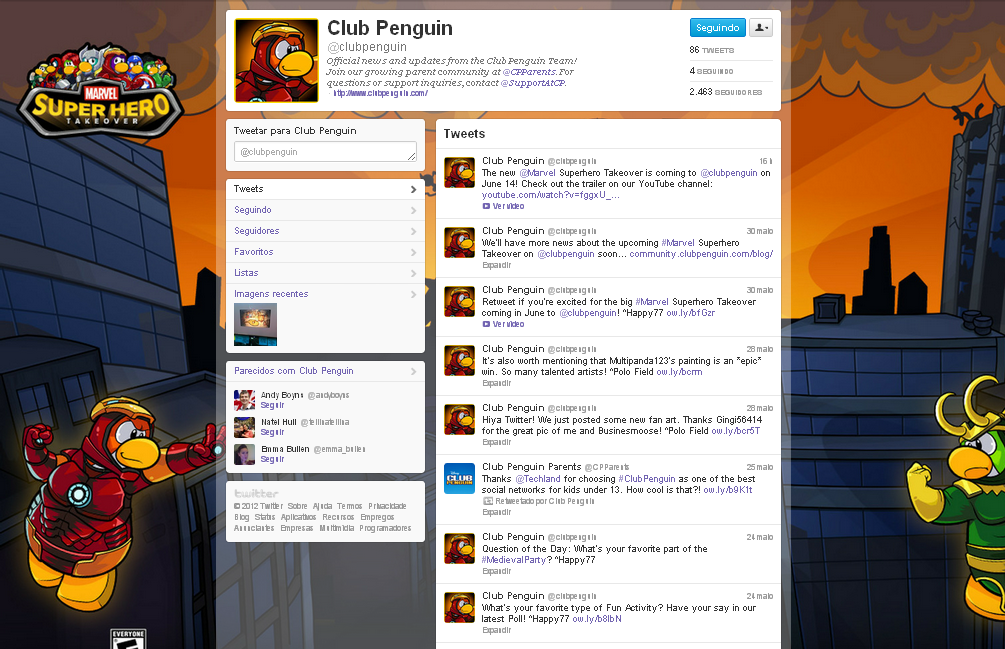Open the ow.ly/bcrm link

[679, 372]
